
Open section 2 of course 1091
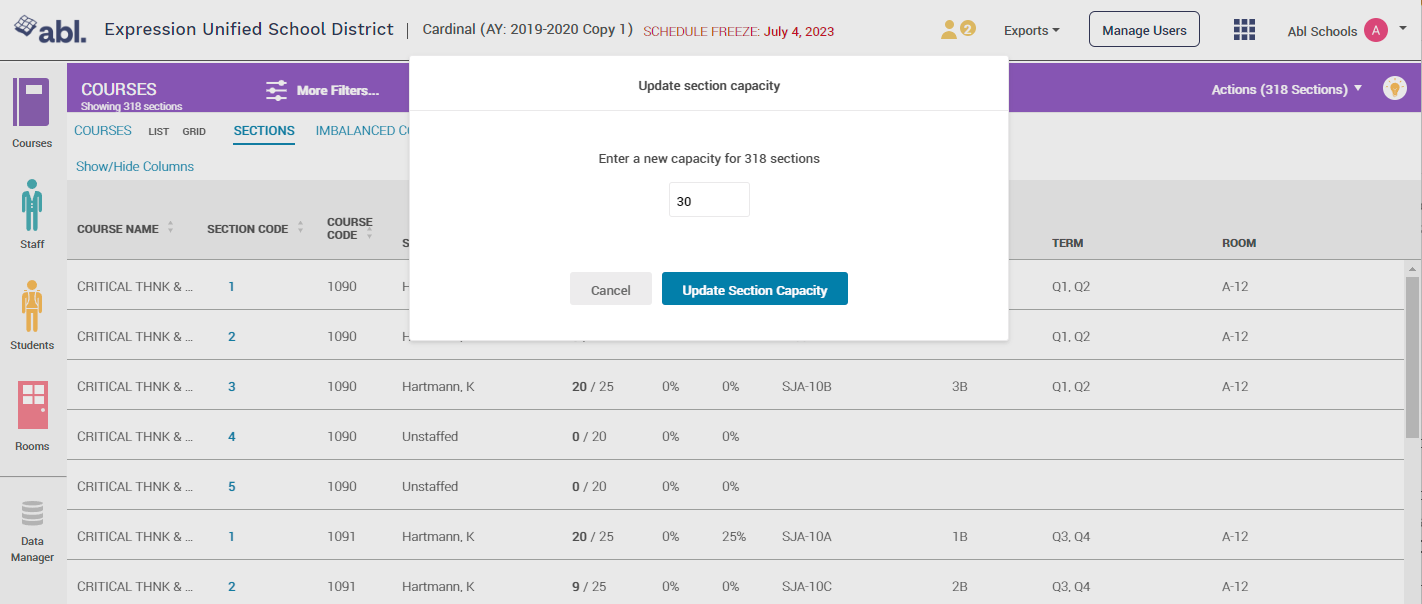tap(231, 586)
